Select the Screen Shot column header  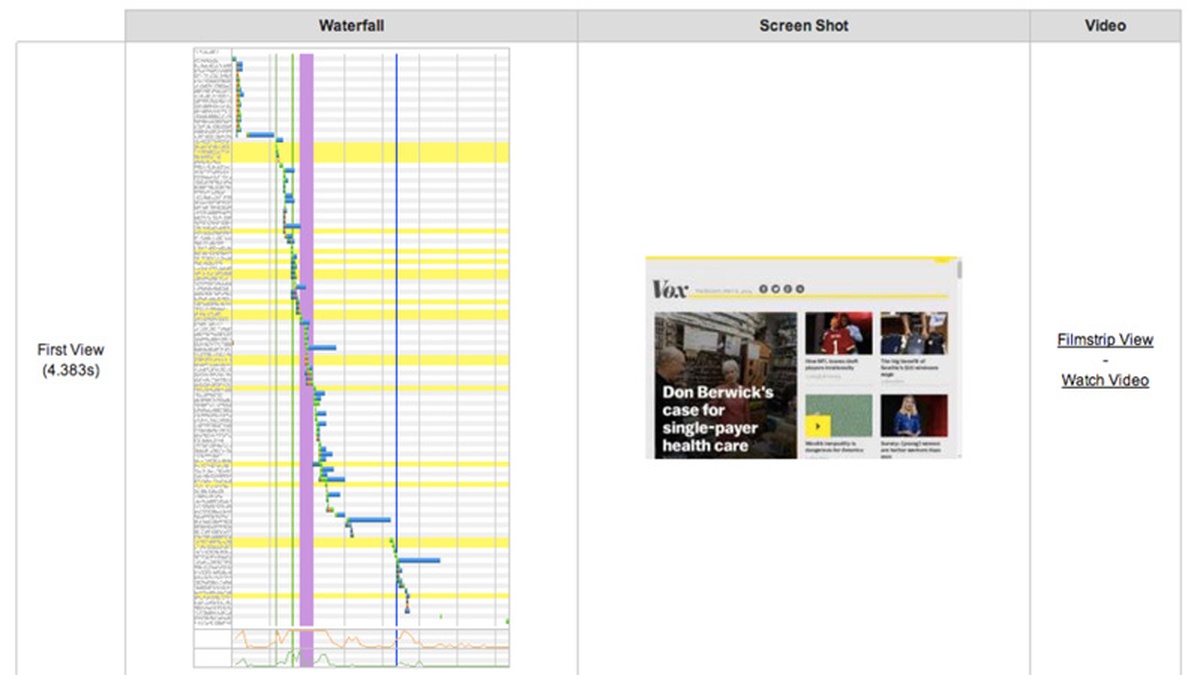point(804,25)
